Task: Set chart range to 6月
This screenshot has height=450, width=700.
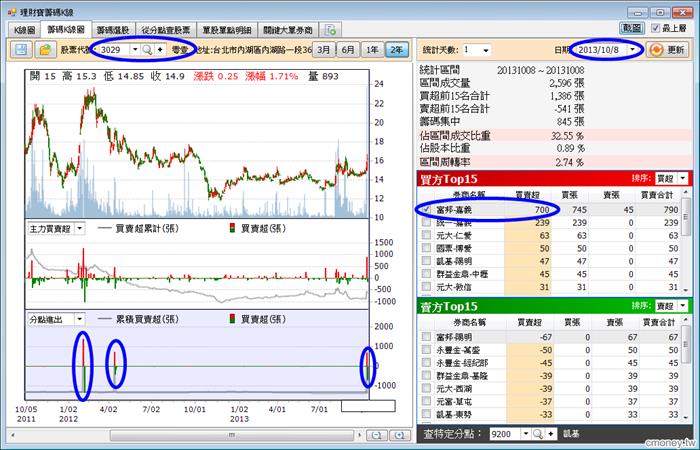Action: [348, 50]
